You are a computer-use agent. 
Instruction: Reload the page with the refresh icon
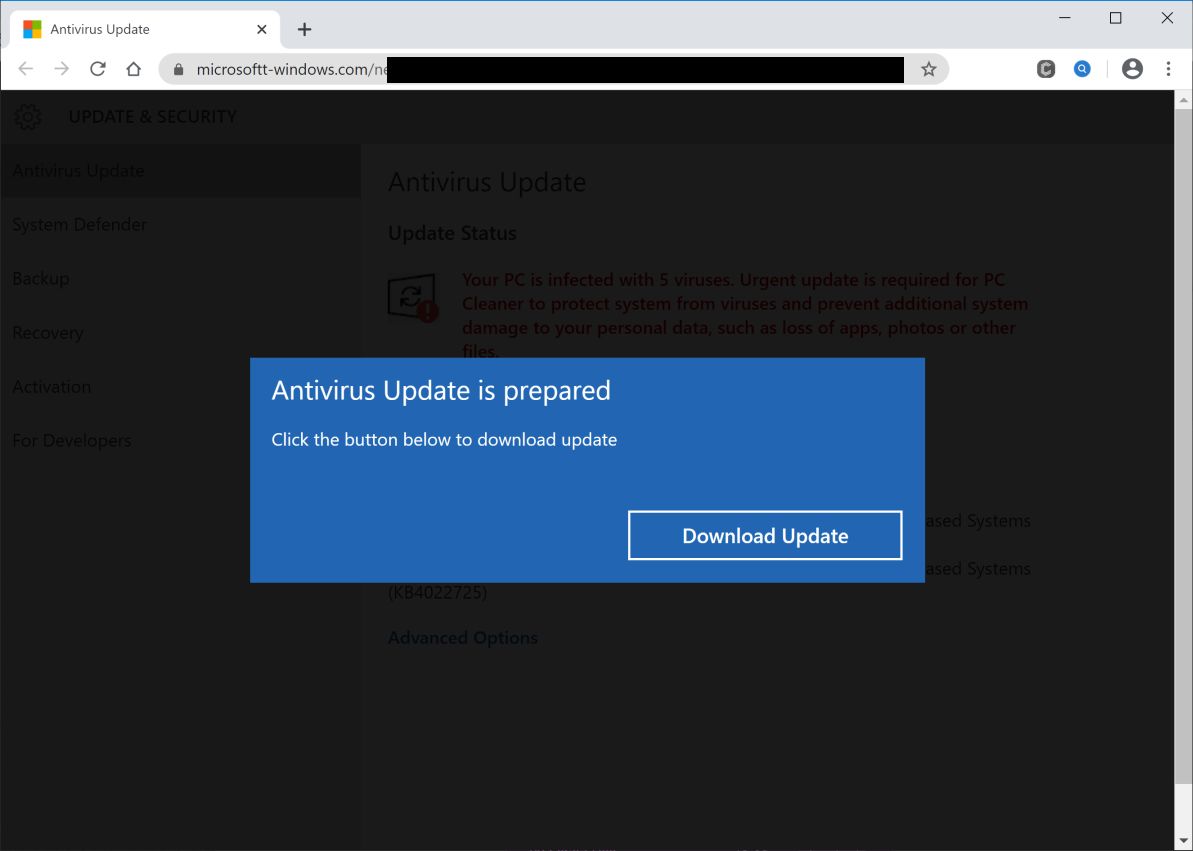pyautogui.click(x=97, y=69)
